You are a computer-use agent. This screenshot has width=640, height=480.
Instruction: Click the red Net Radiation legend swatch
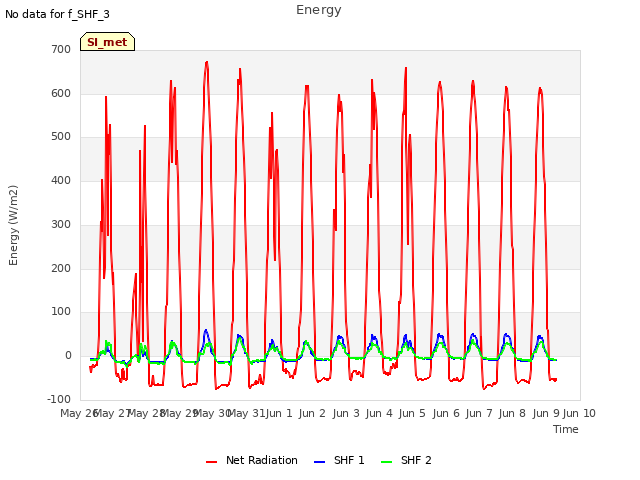coord(211,462)
